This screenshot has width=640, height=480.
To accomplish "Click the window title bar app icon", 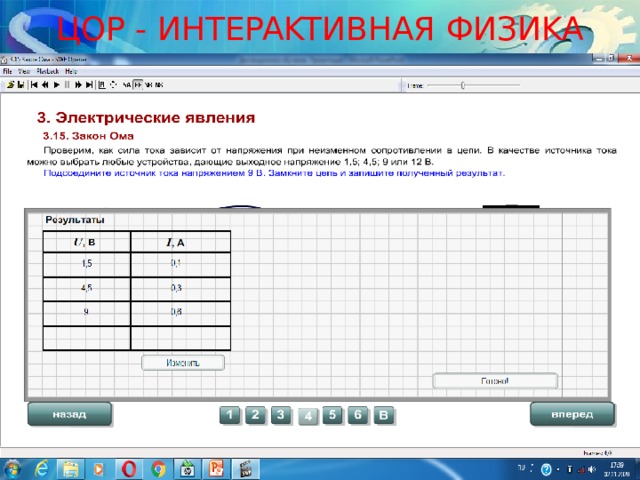I will [4, 60].
